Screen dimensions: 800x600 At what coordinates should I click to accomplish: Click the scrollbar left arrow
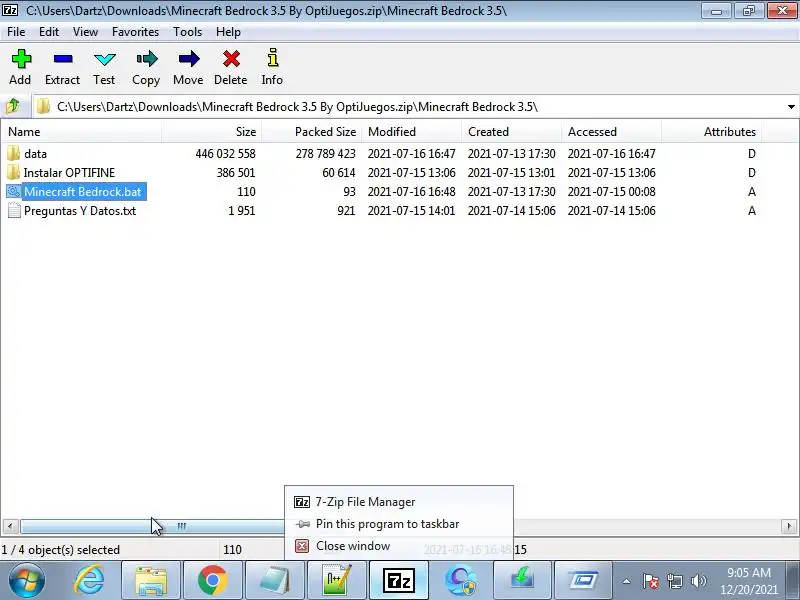tap(10, 526)
